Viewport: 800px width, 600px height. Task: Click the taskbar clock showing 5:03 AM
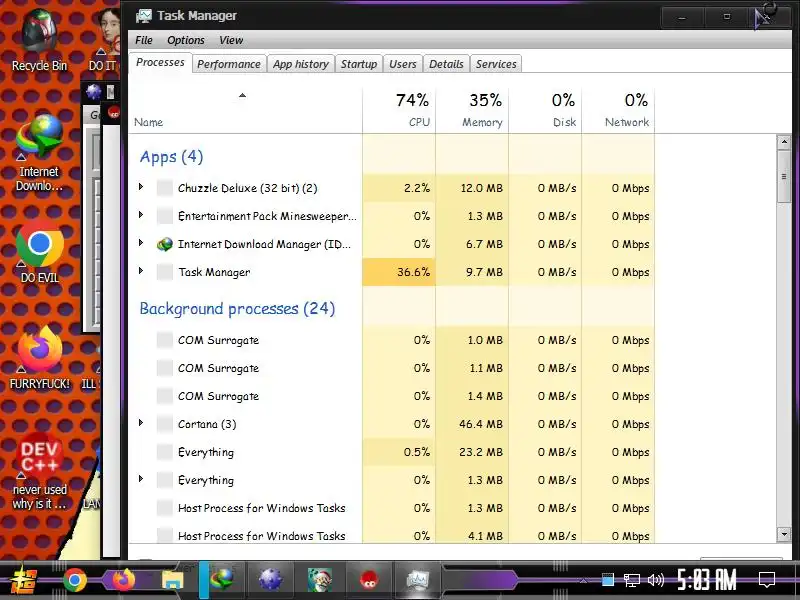pyautogui.click(x=707, y=580)
